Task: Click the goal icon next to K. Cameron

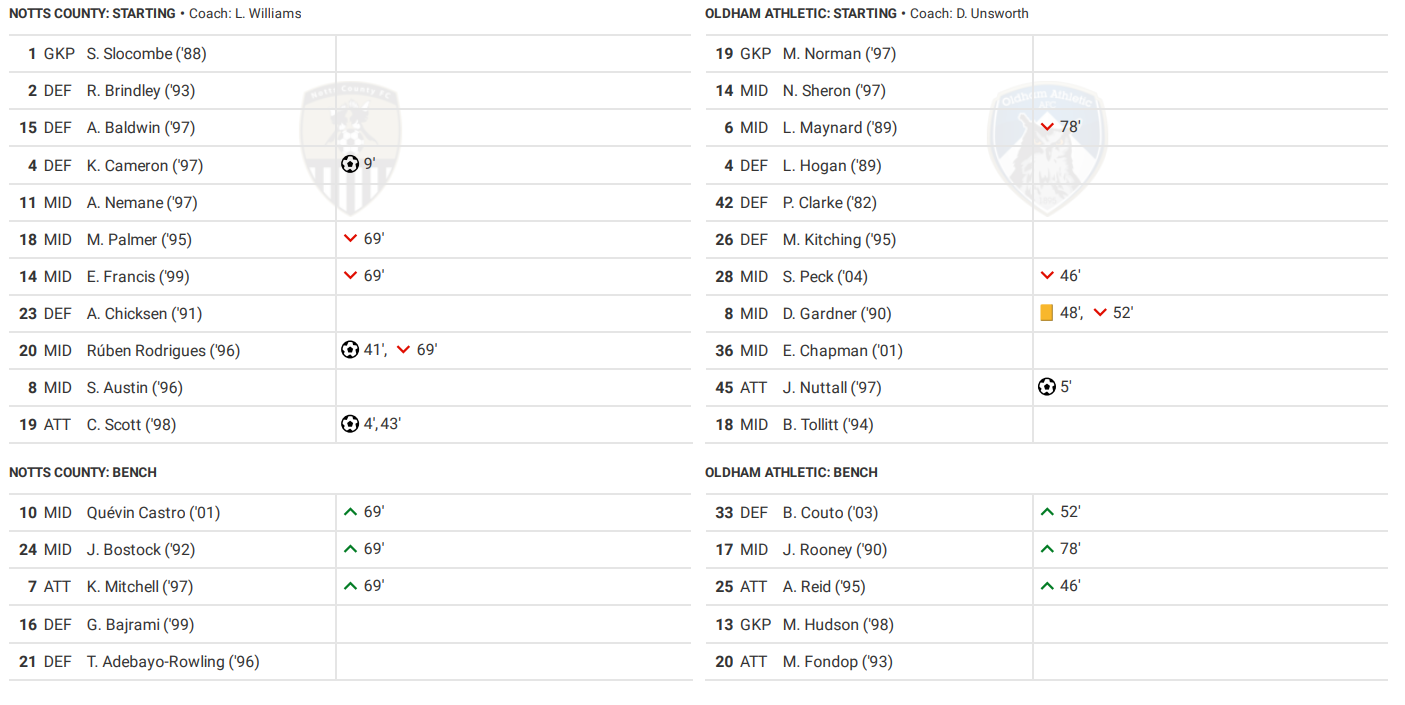Action: (350, 164)
